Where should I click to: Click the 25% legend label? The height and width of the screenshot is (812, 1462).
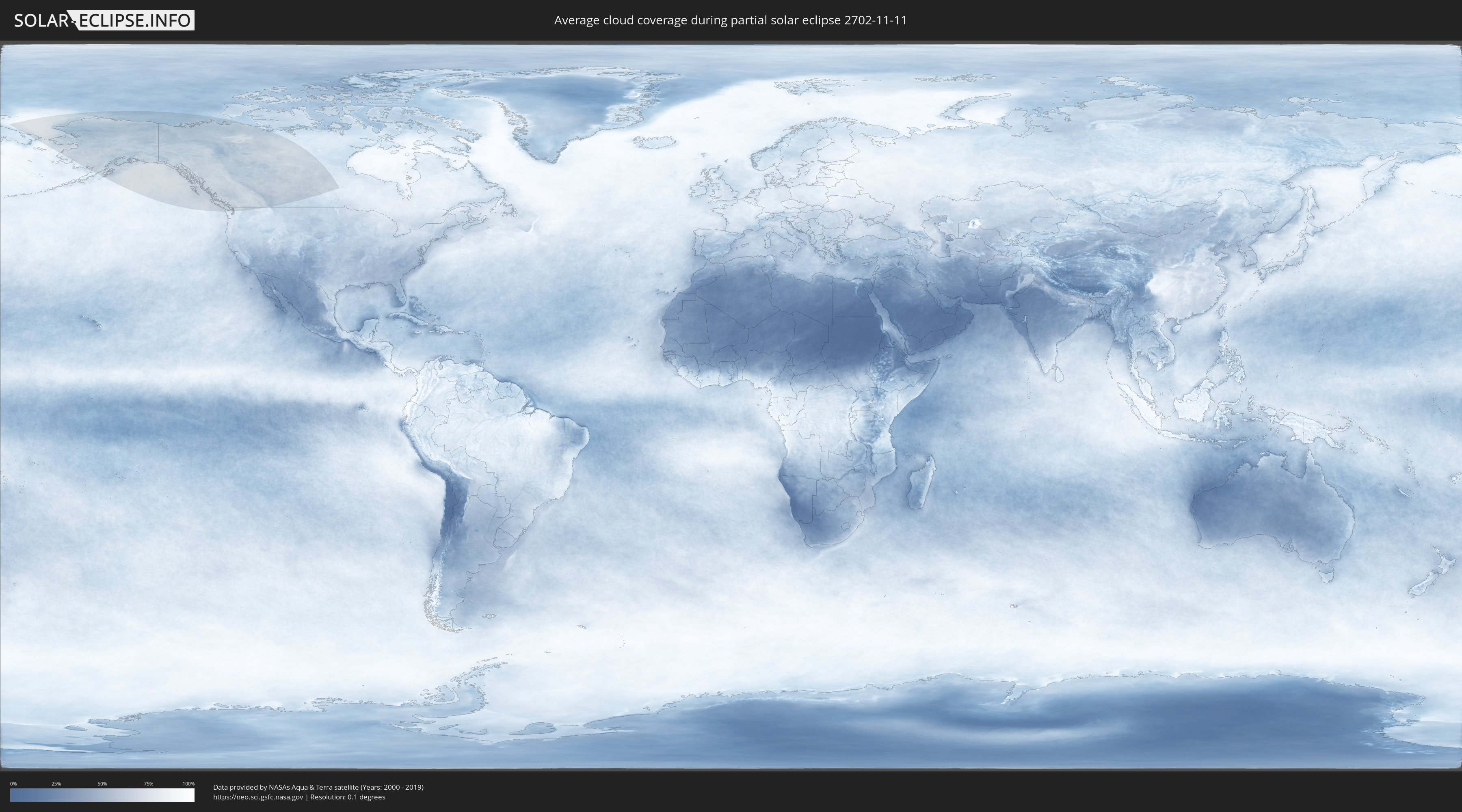point(56,784)
